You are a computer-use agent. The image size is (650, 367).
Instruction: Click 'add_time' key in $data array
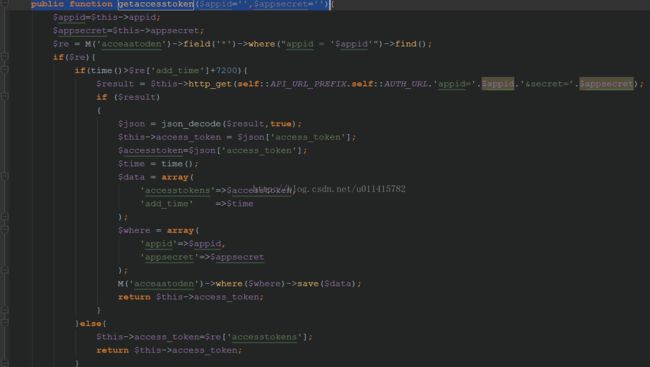click(167, 204)
